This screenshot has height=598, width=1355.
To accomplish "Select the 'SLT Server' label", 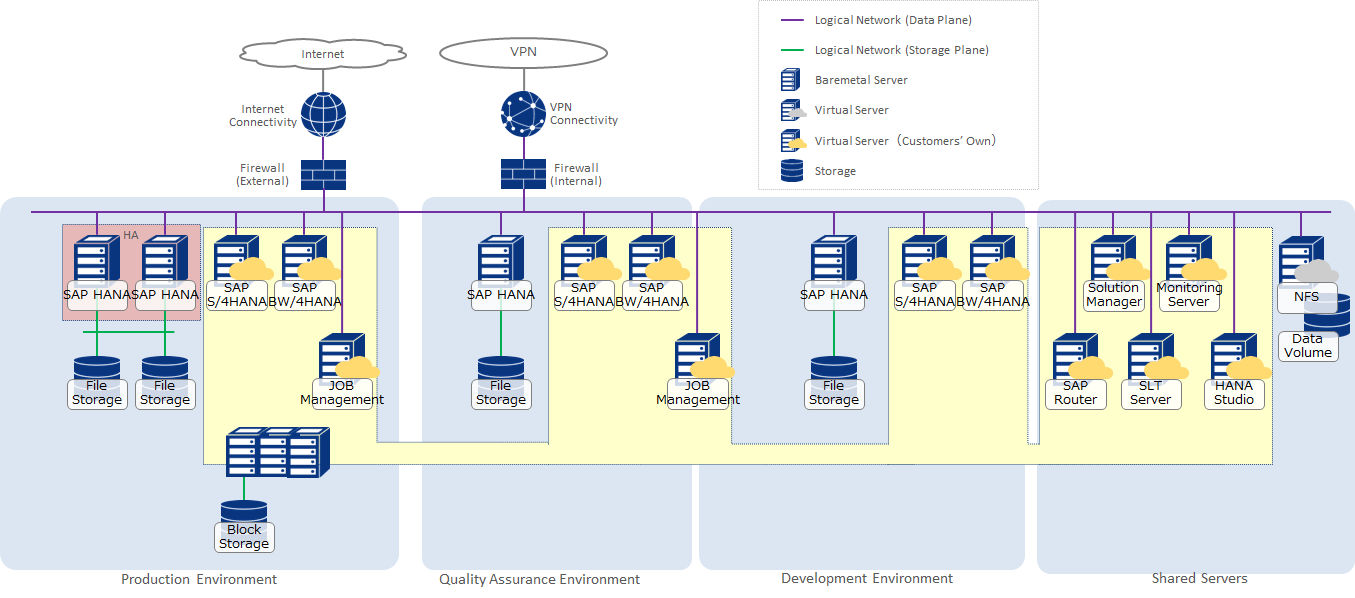I will (1151, 393).
